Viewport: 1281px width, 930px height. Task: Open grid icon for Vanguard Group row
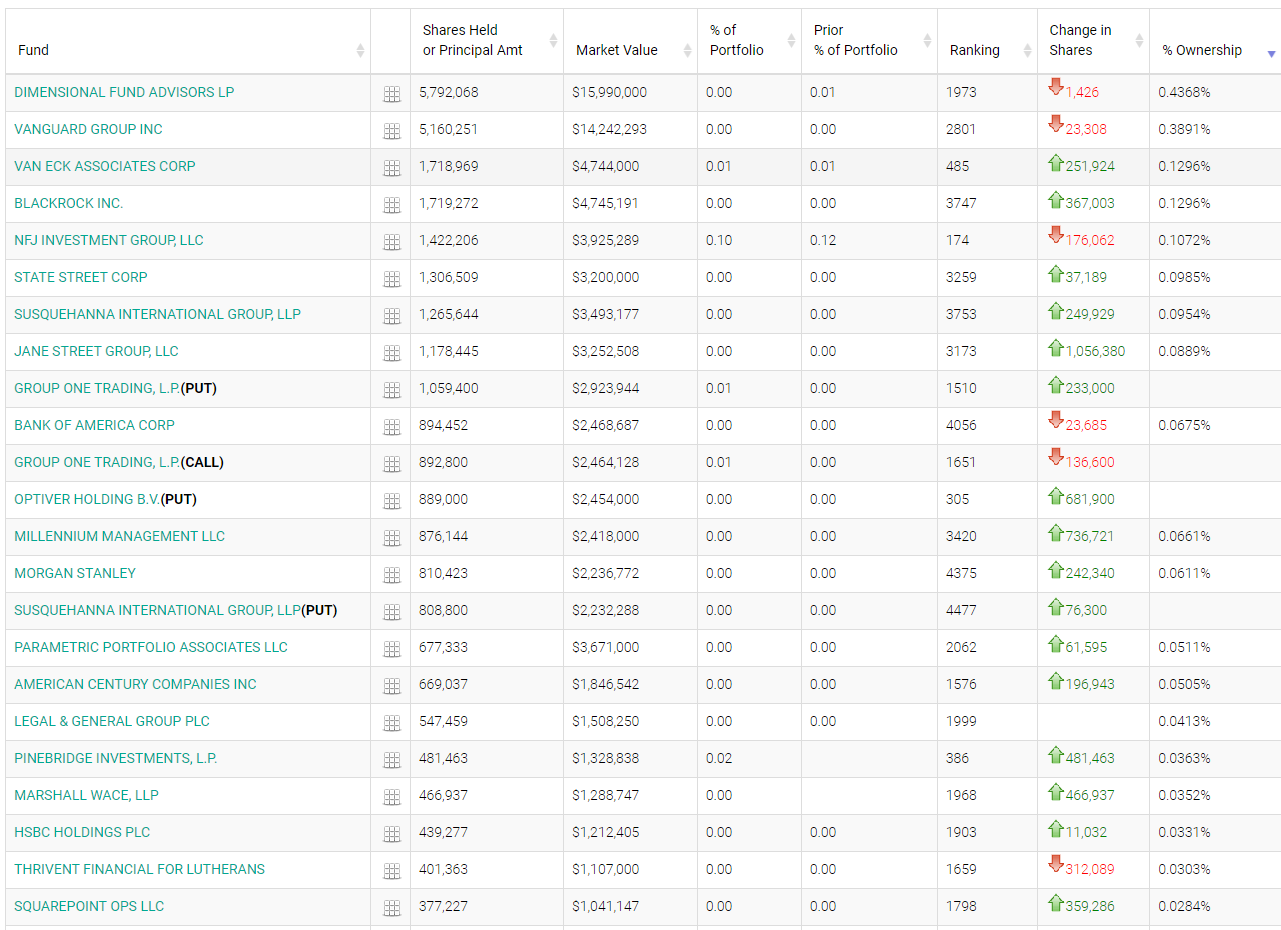click(391, 131)
